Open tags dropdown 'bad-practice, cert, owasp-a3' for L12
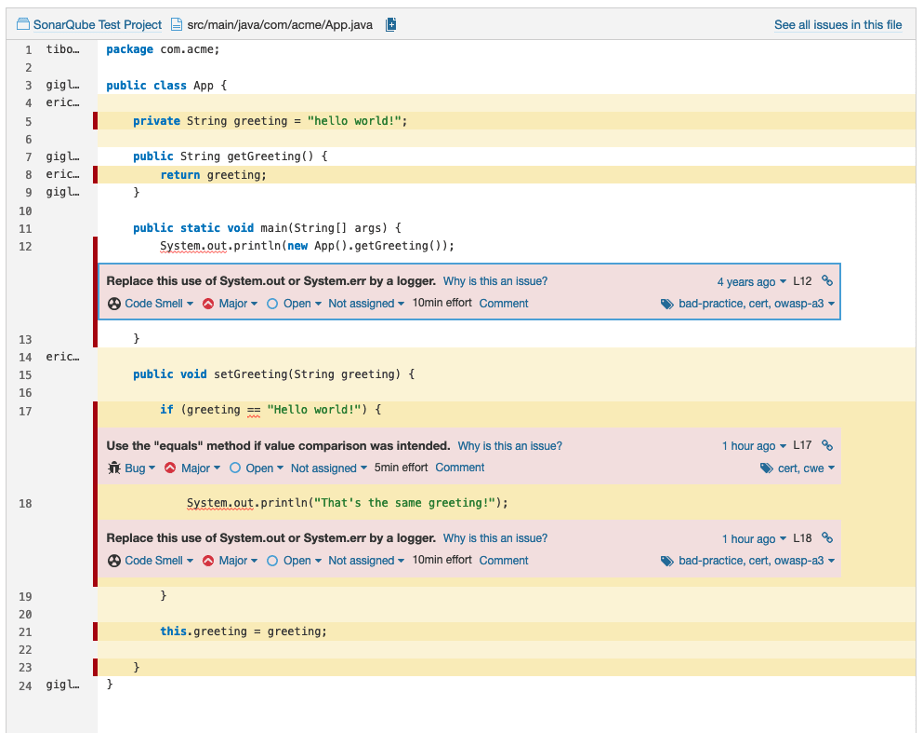The image size is (924, 734). [x=757, y=303]
